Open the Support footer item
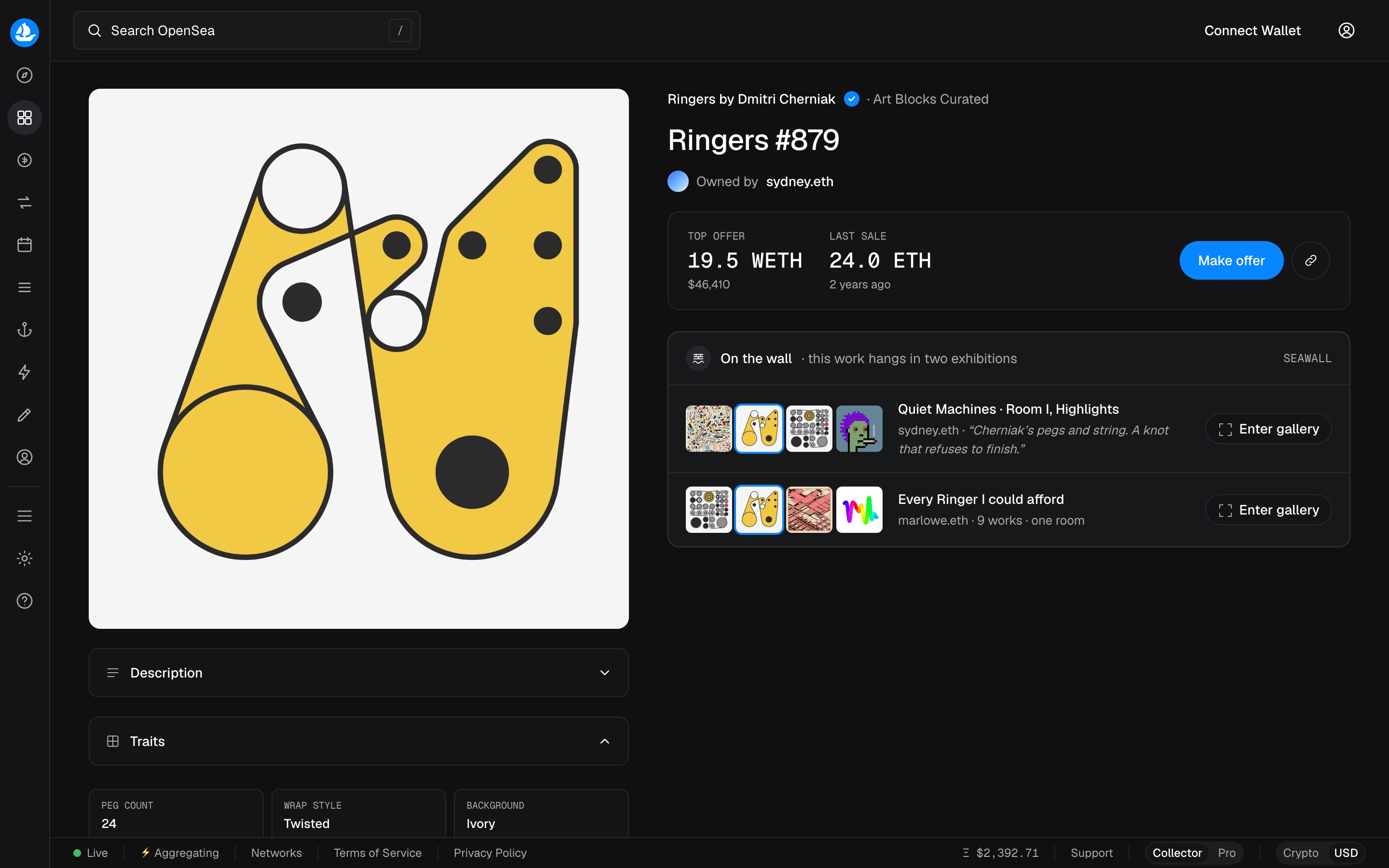This screenshot has width=1389, height=868. 1091,853
